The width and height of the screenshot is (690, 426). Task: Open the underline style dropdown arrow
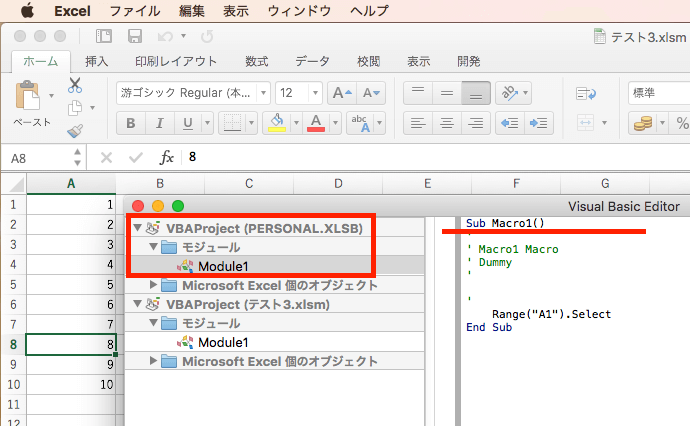coord(207,123)
